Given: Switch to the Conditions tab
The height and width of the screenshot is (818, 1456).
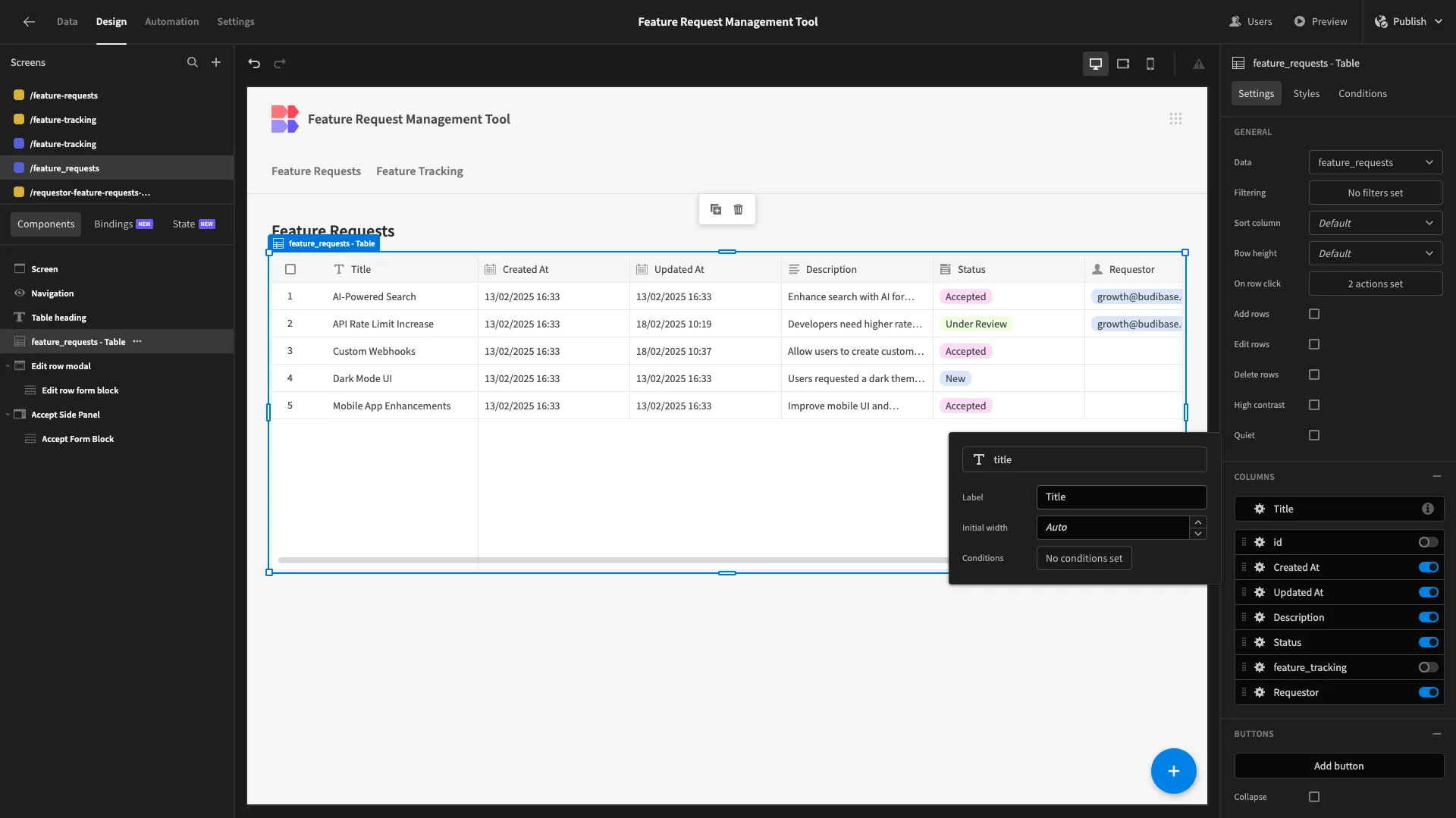Looking at the screenshot, I should [1362, 93].
